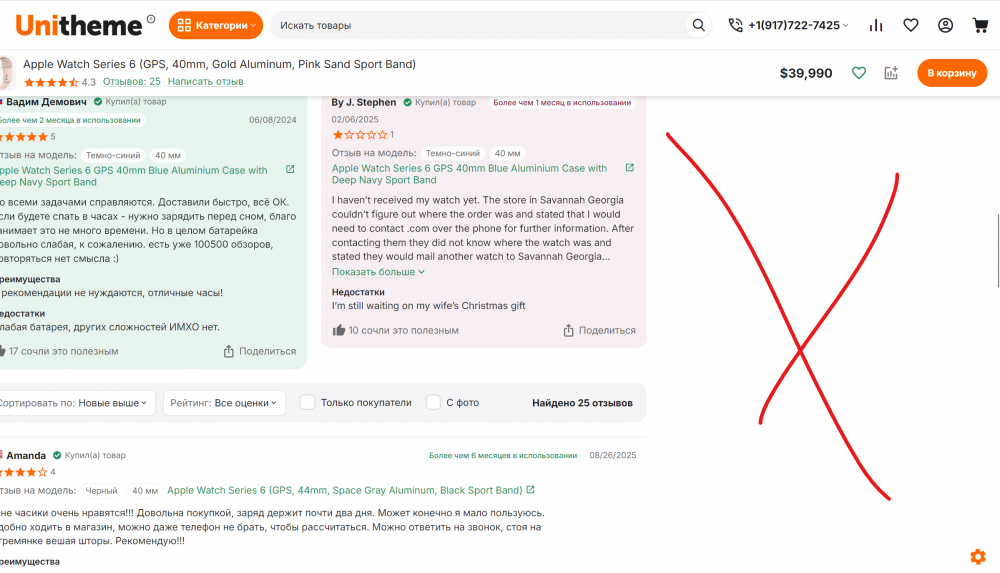Click Темно-синий tag in J. Stephen review

(x=453, y=153)
